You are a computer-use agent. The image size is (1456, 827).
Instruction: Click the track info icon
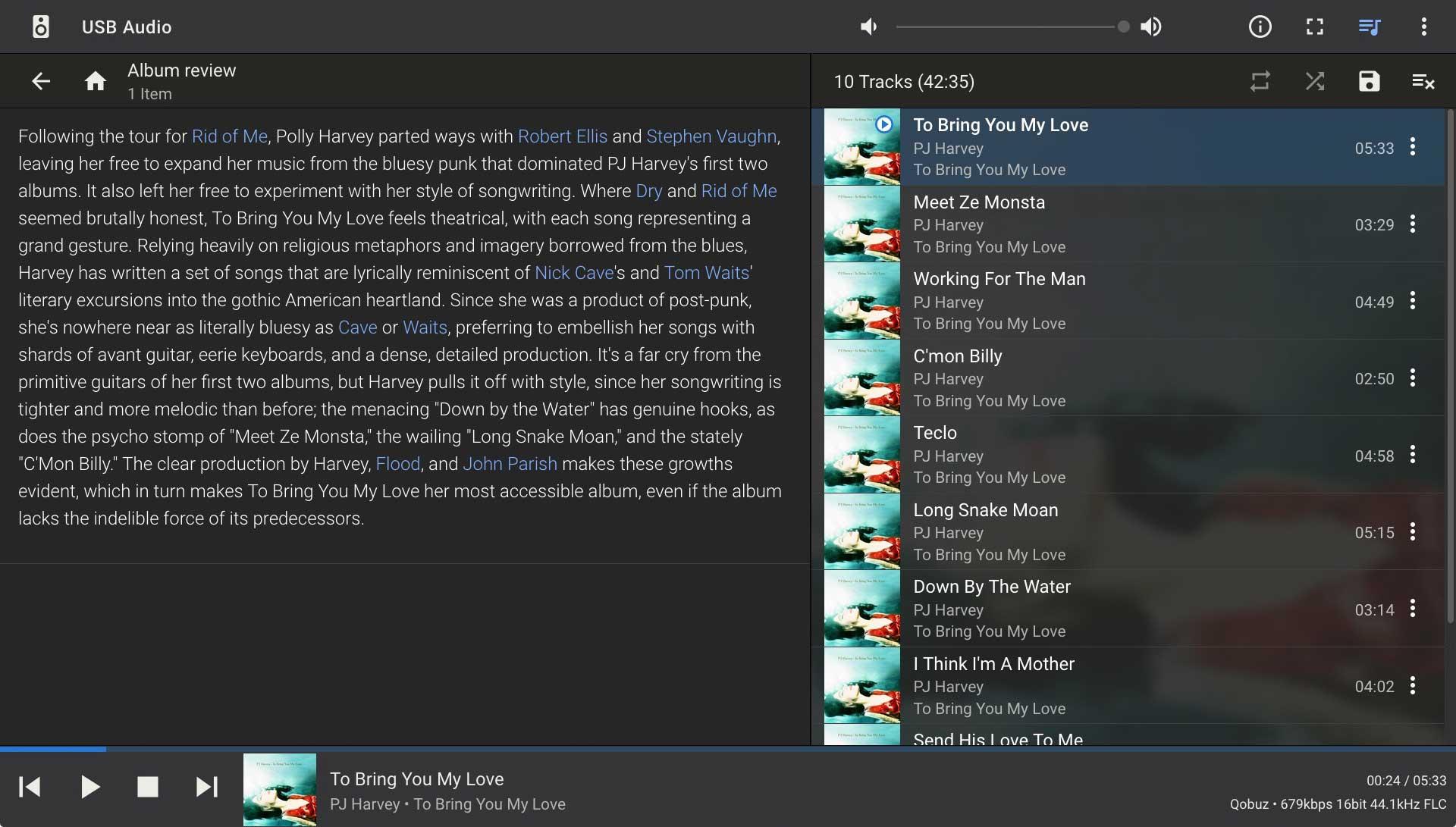coord(1260,27)
